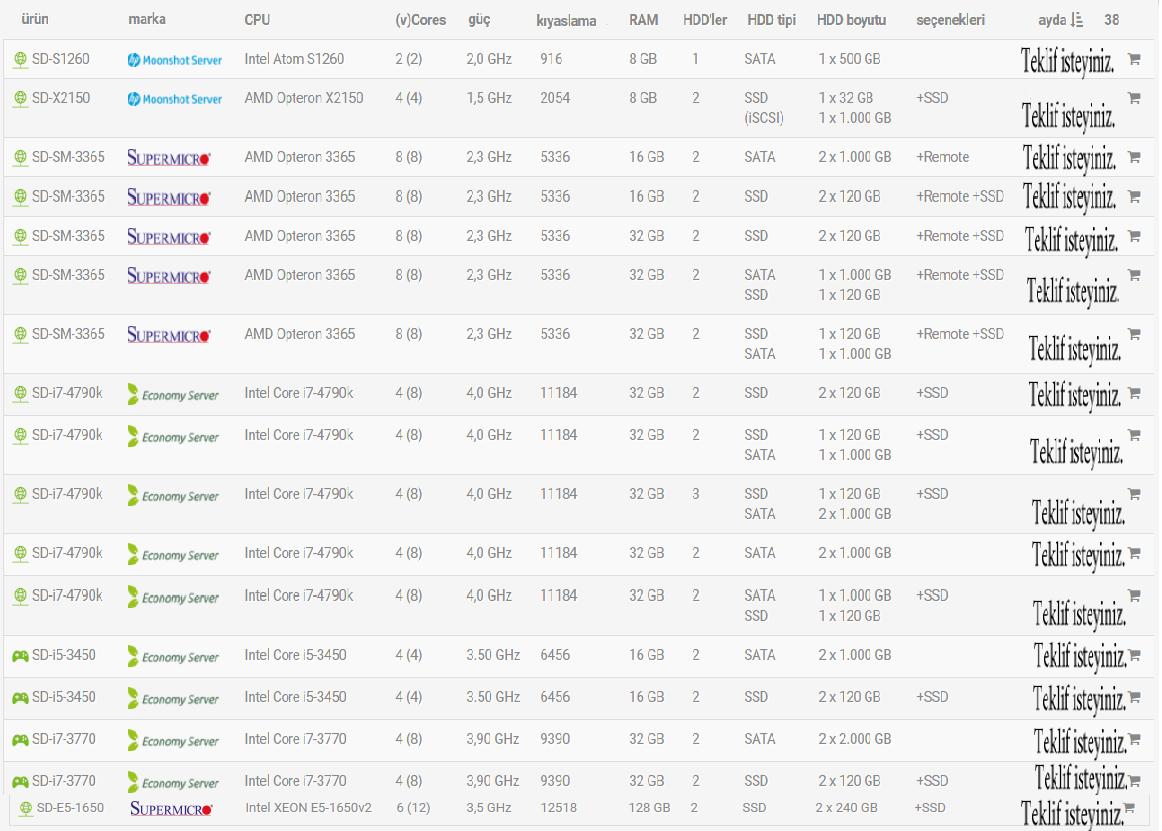Click cart icon for SD-i5-3450 SATA row
The image size is (1162, 831).
pos(1134,655)
